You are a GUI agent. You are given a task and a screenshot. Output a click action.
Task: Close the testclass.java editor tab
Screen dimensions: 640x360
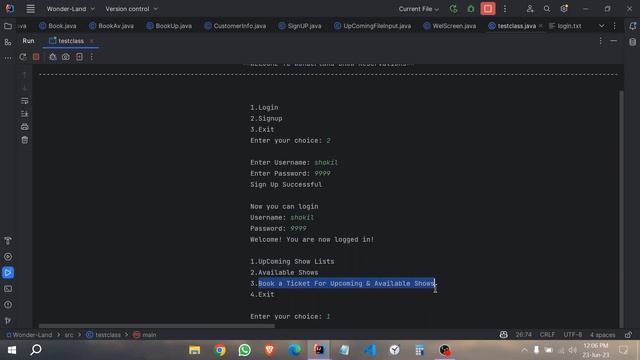point(541,26)
